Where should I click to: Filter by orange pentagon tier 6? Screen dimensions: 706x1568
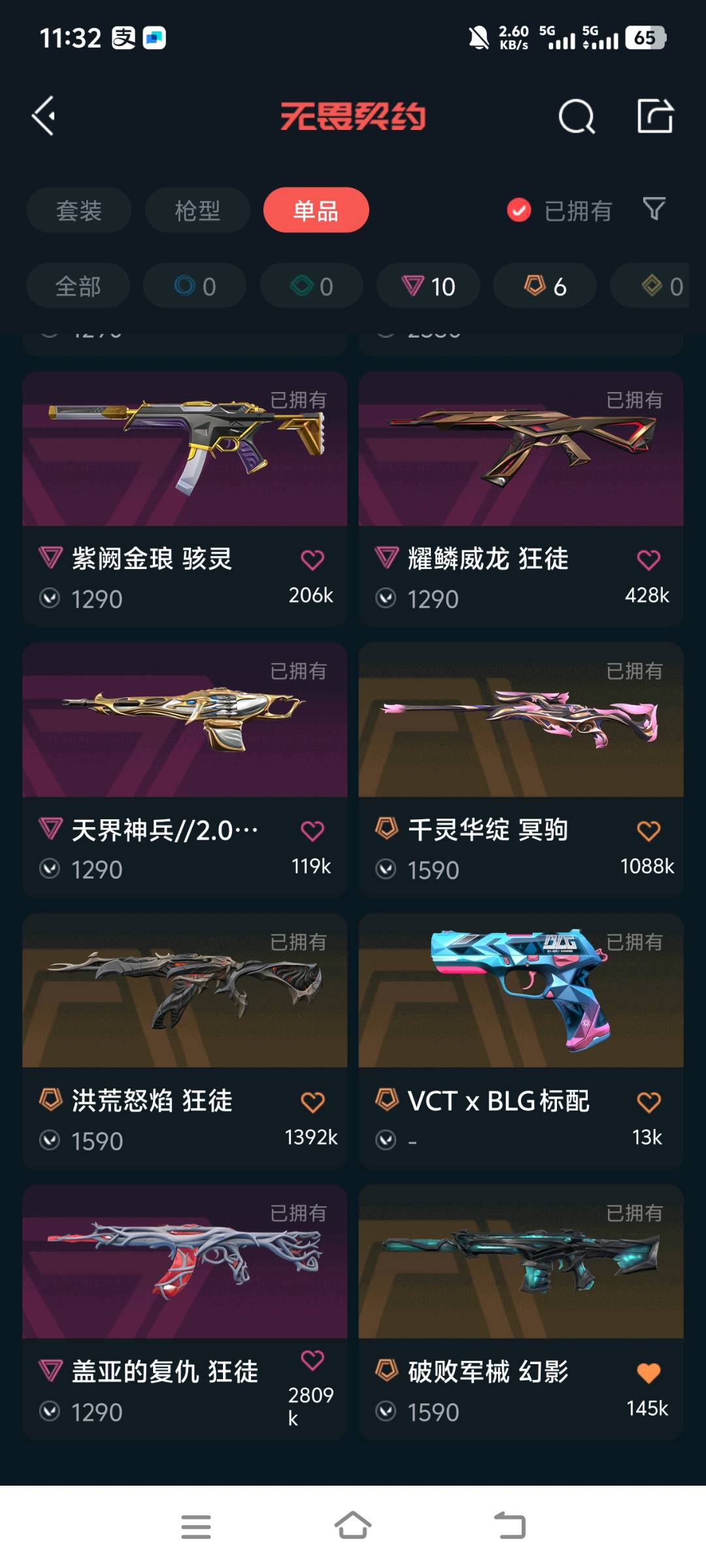(545, 286)
